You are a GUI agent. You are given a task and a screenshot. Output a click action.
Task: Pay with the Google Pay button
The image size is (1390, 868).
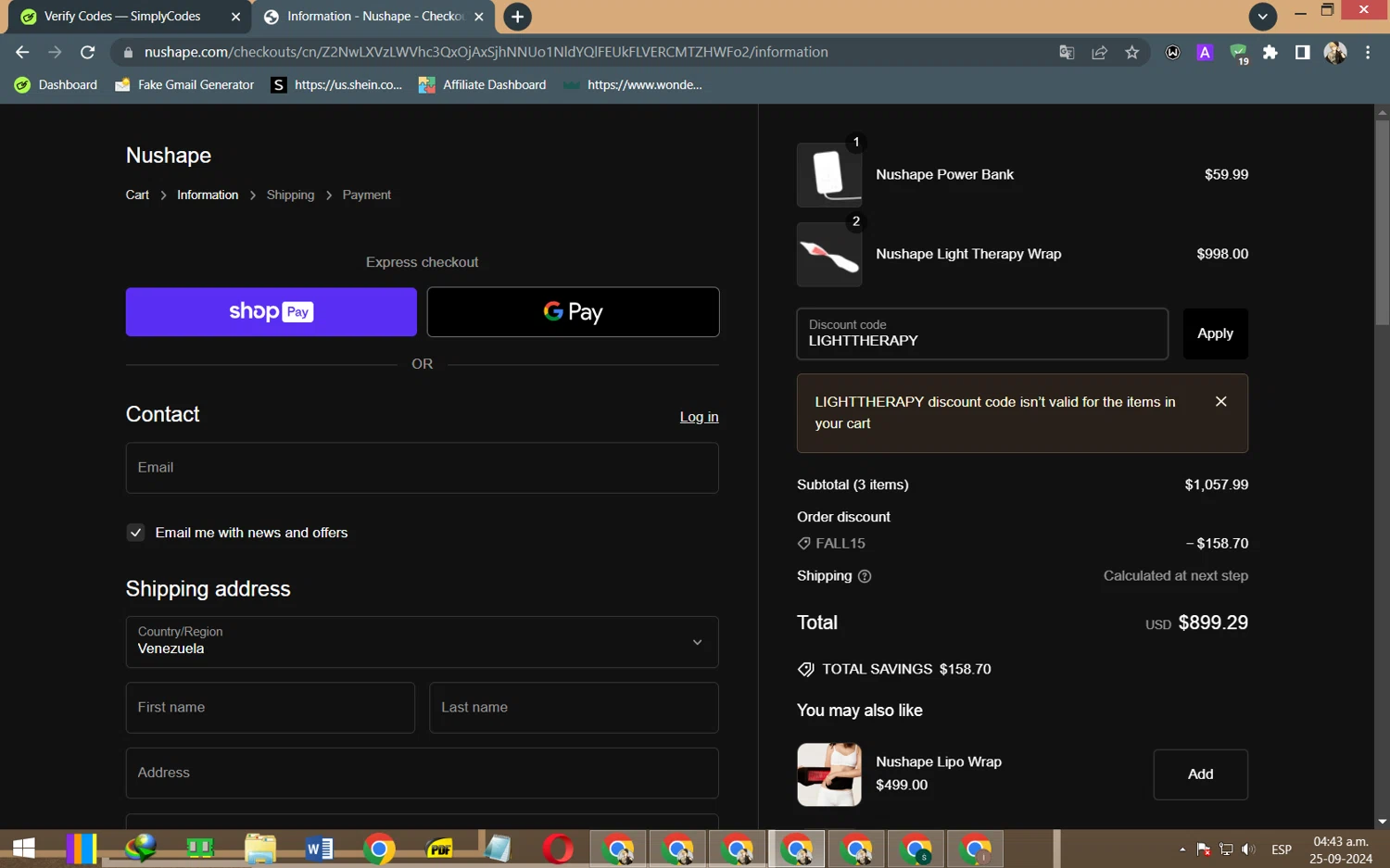pos(574,312)
